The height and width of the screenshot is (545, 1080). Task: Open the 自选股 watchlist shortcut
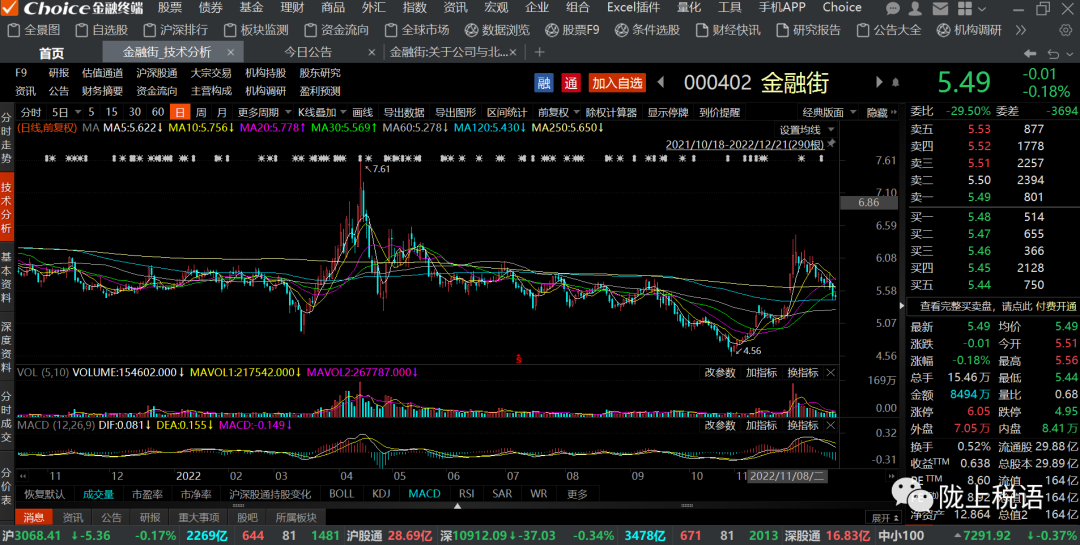[x=102, y=30]
